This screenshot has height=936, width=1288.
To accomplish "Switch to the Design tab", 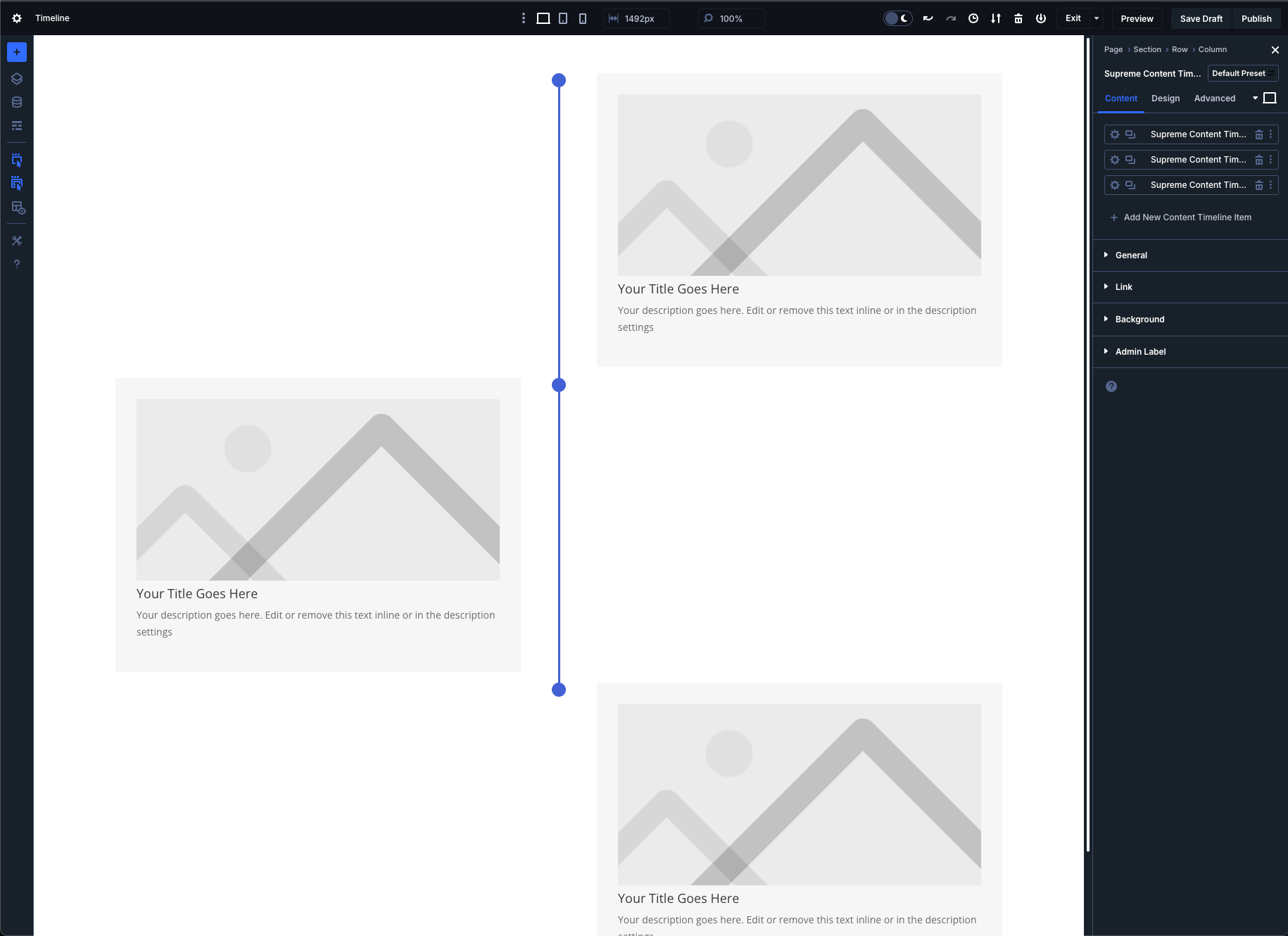I will pyautogui.click(x=1166, y=99).
